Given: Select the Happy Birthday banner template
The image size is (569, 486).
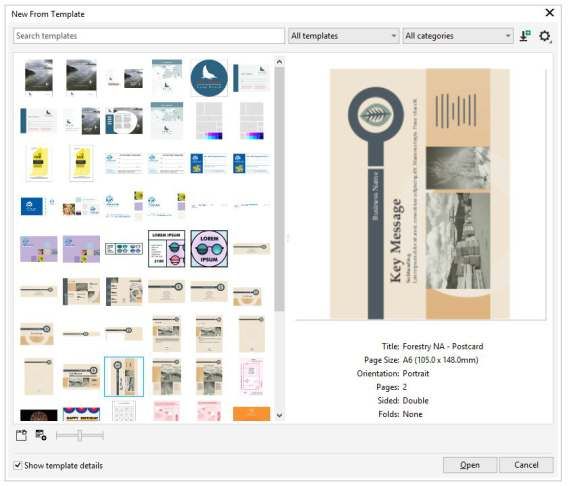Looking at the screenshot, I should (x=81, y=414).
